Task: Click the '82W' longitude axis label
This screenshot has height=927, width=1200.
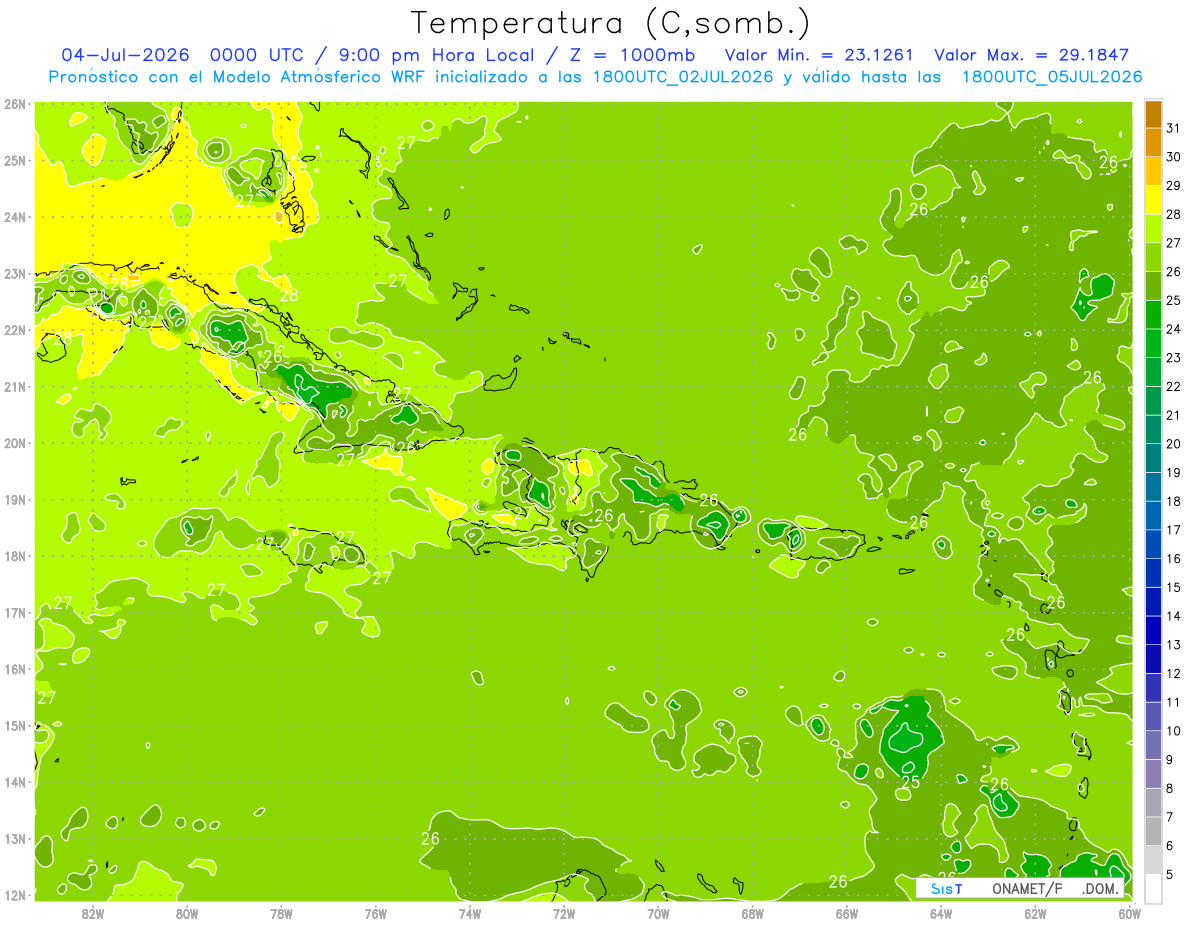Action: pos(92,913)
